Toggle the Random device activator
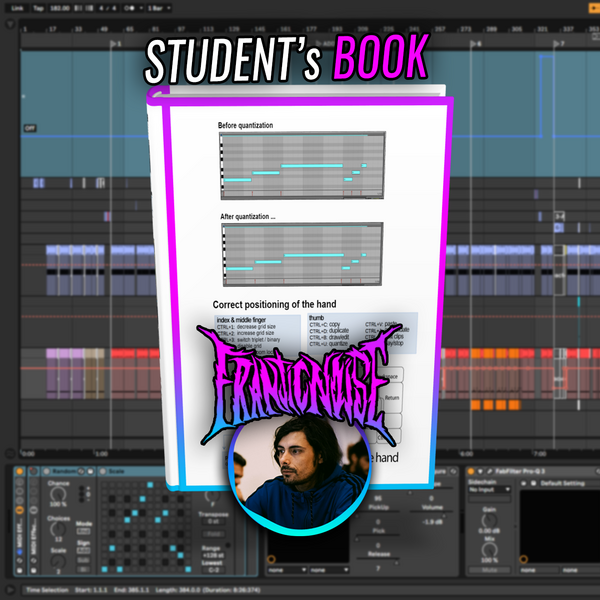 click(x=46, y=471)
